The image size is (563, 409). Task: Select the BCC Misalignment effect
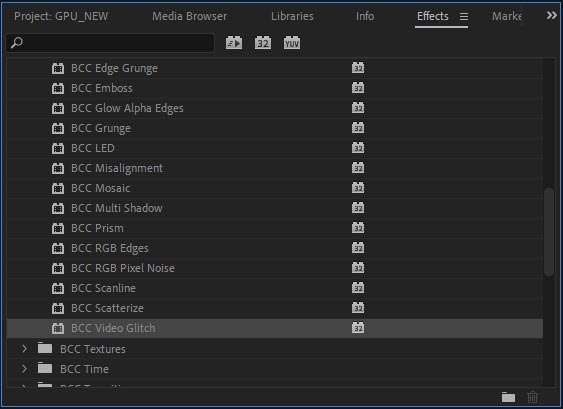click(x=117, y=168)
